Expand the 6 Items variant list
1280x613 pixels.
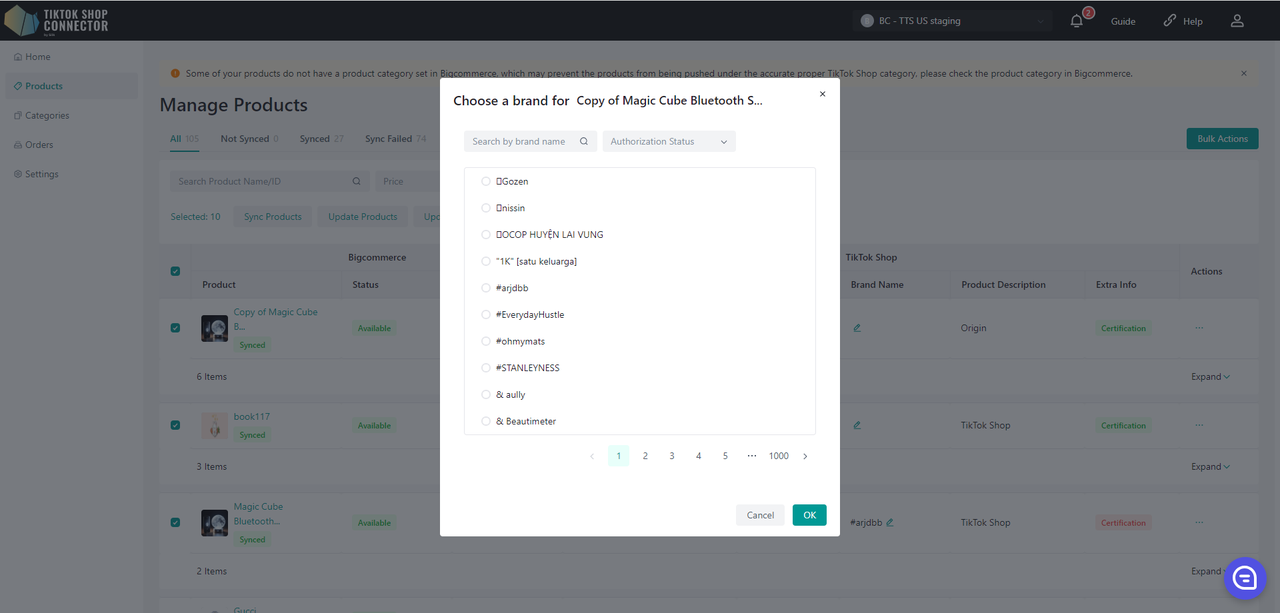pyautogui.click(x=1210, y=377)
